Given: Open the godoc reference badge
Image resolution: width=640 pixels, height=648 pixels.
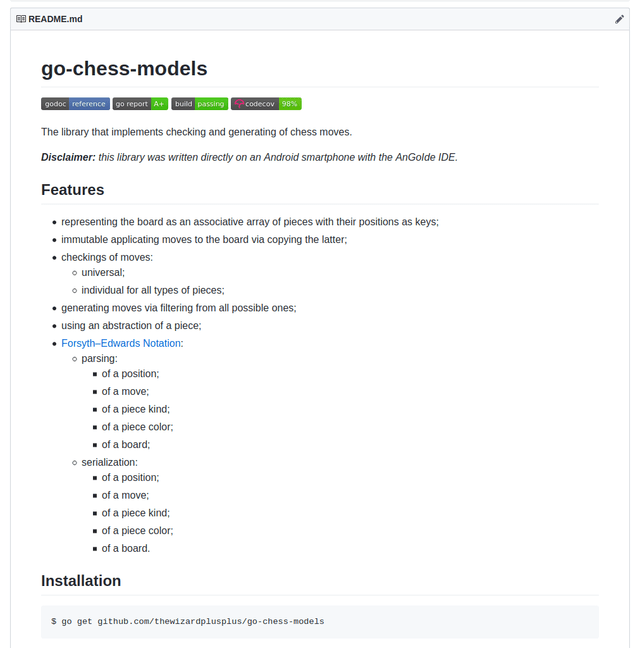Looking at the screenshot, I should pos(76,104).
